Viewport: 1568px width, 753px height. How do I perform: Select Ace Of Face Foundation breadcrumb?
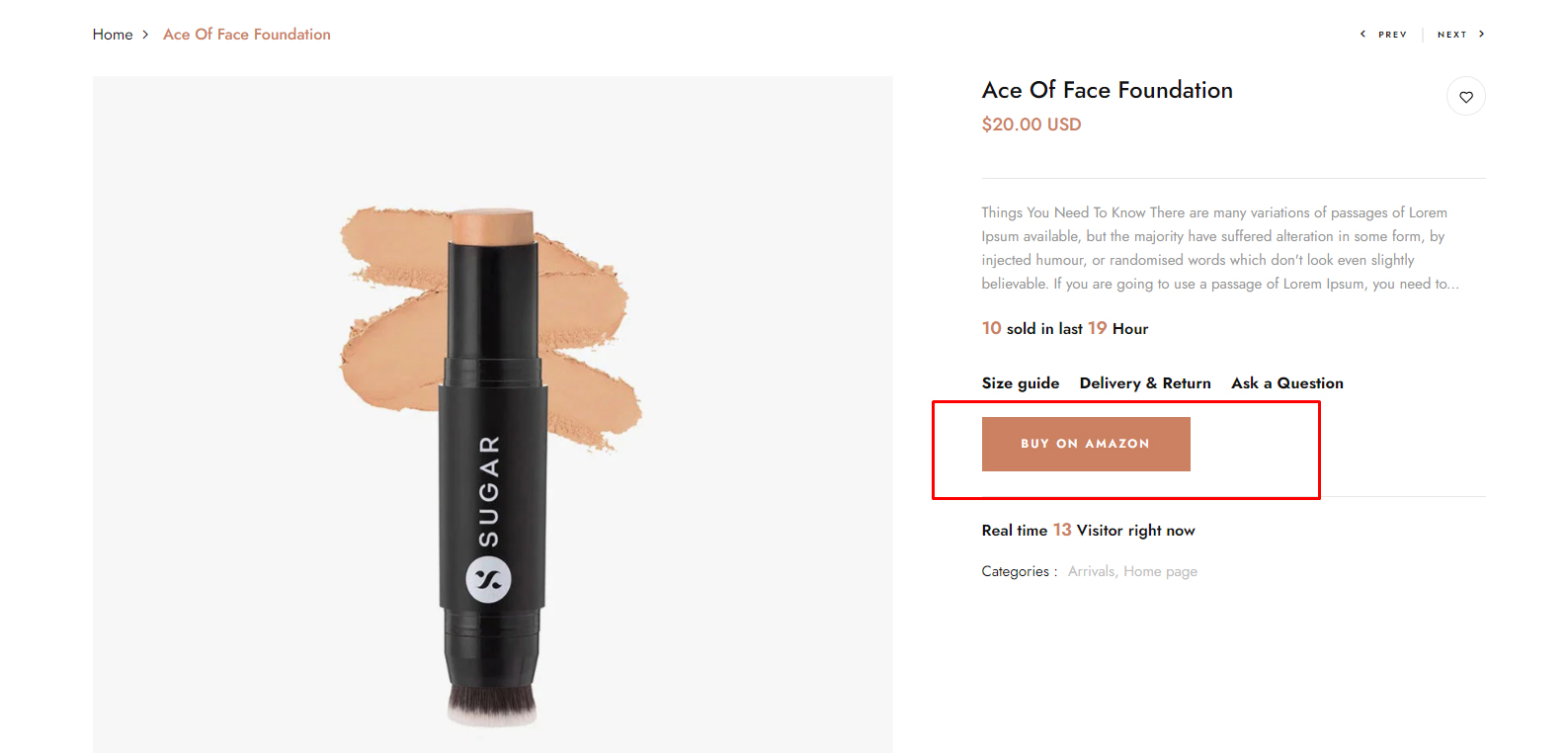247,35
